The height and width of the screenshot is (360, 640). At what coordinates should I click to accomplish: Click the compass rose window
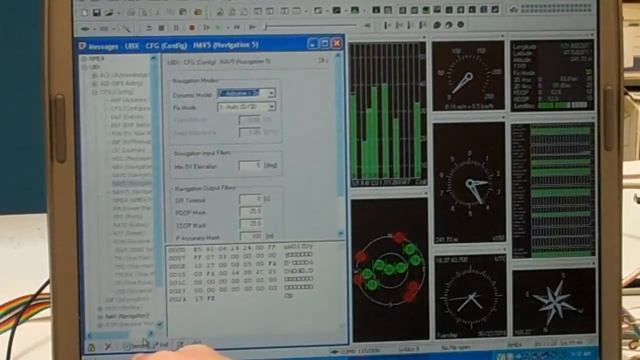(x=553, y=302)
